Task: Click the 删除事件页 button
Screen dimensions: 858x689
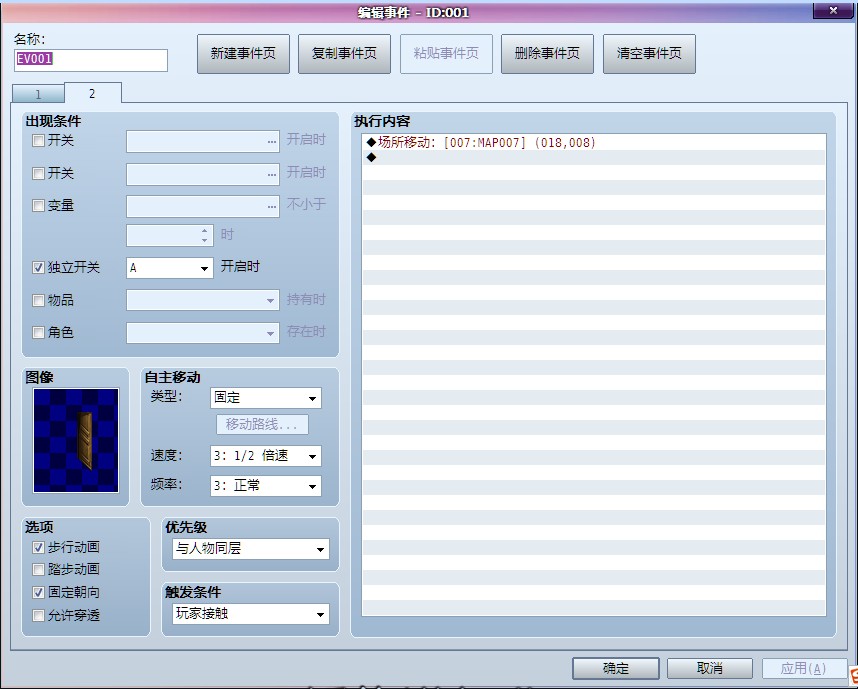Action: click(547, 54)
